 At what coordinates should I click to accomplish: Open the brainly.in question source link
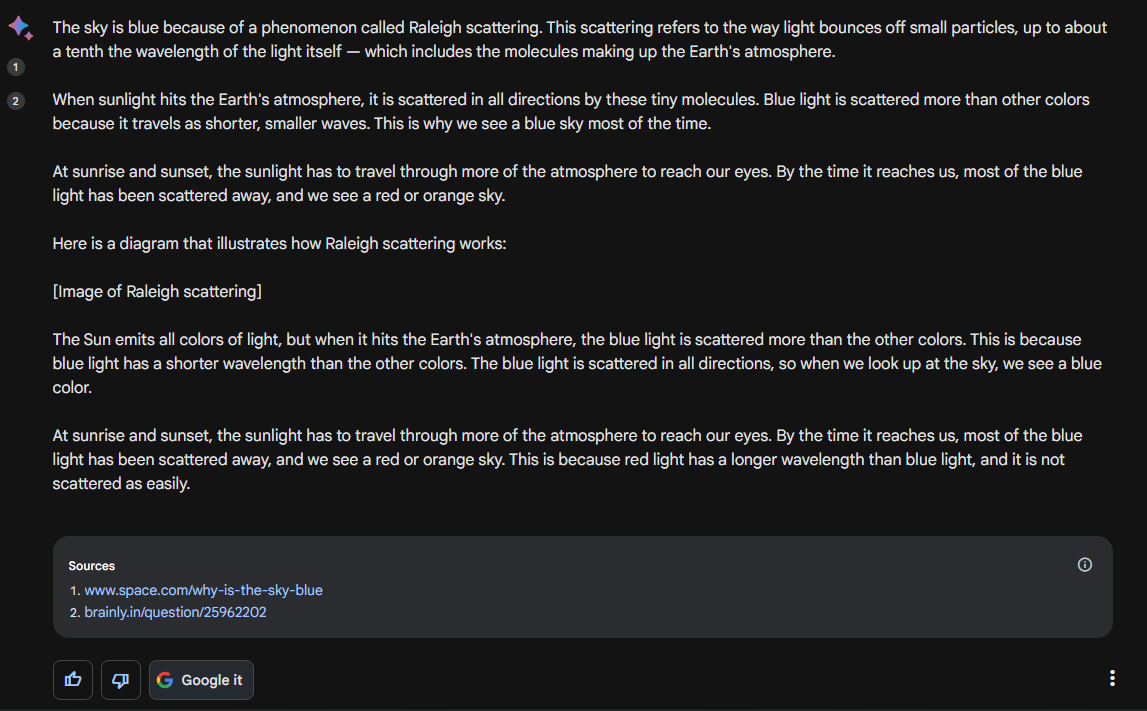tap(175, 612)
